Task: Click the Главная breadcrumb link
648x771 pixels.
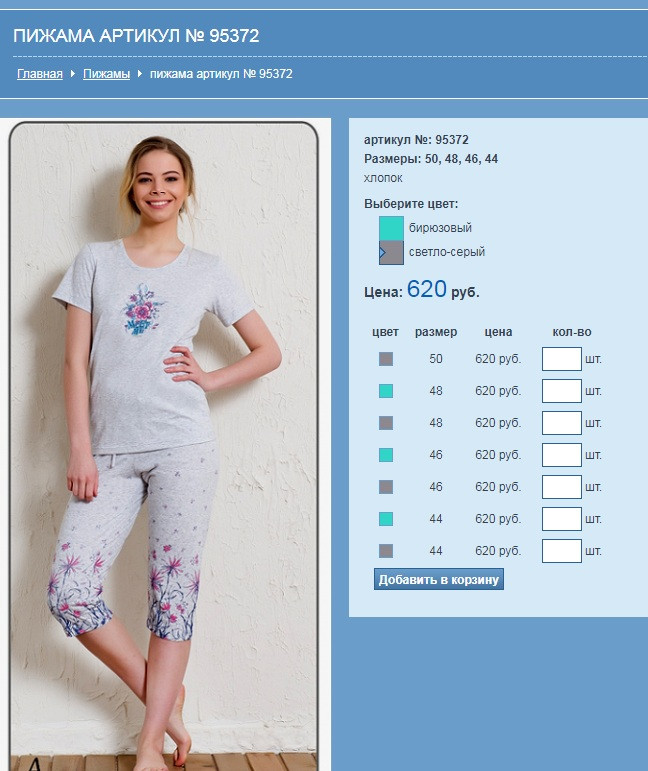Action: pyautogui.click(x=40, y=74)
